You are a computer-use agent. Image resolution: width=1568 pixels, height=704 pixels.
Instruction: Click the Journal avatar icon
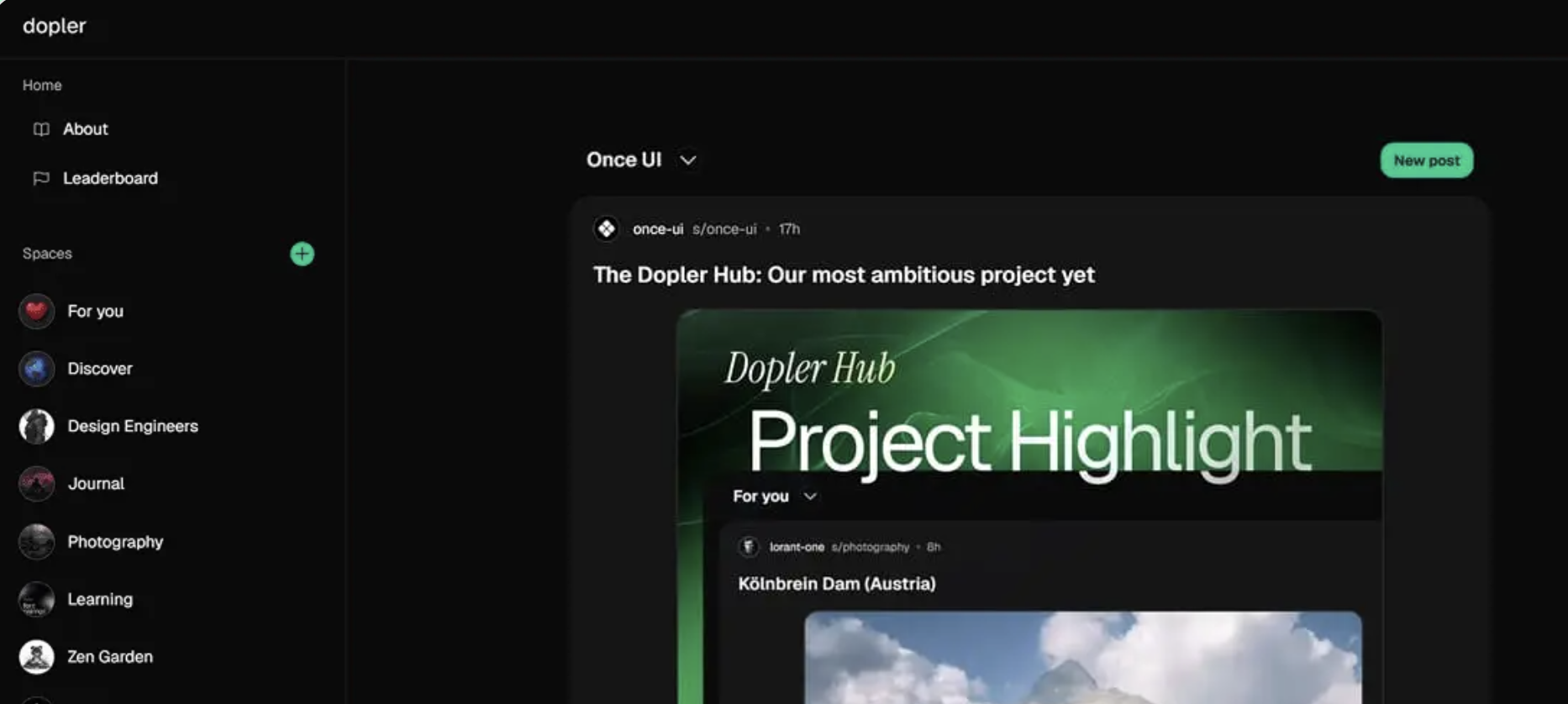coord(37,484)
